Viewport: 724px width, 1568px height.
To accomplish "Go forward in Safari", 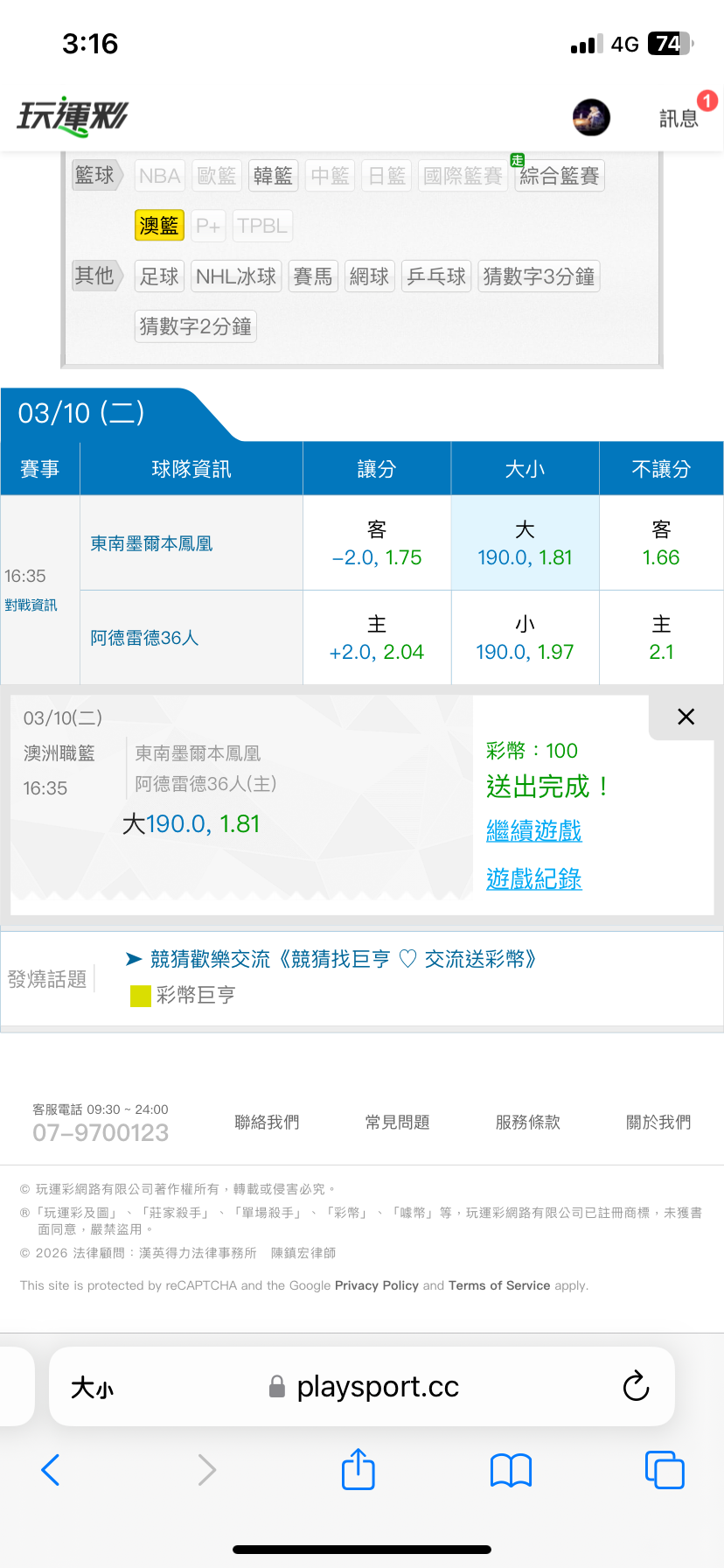I will [x=206, y=1470].
